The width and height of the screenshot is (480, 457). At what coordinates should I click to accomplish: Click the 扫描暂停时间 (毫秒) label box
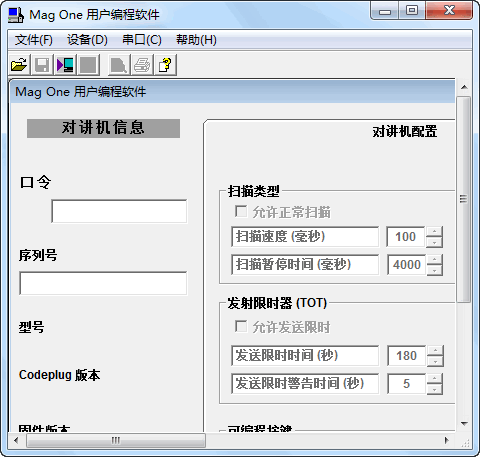305,265
